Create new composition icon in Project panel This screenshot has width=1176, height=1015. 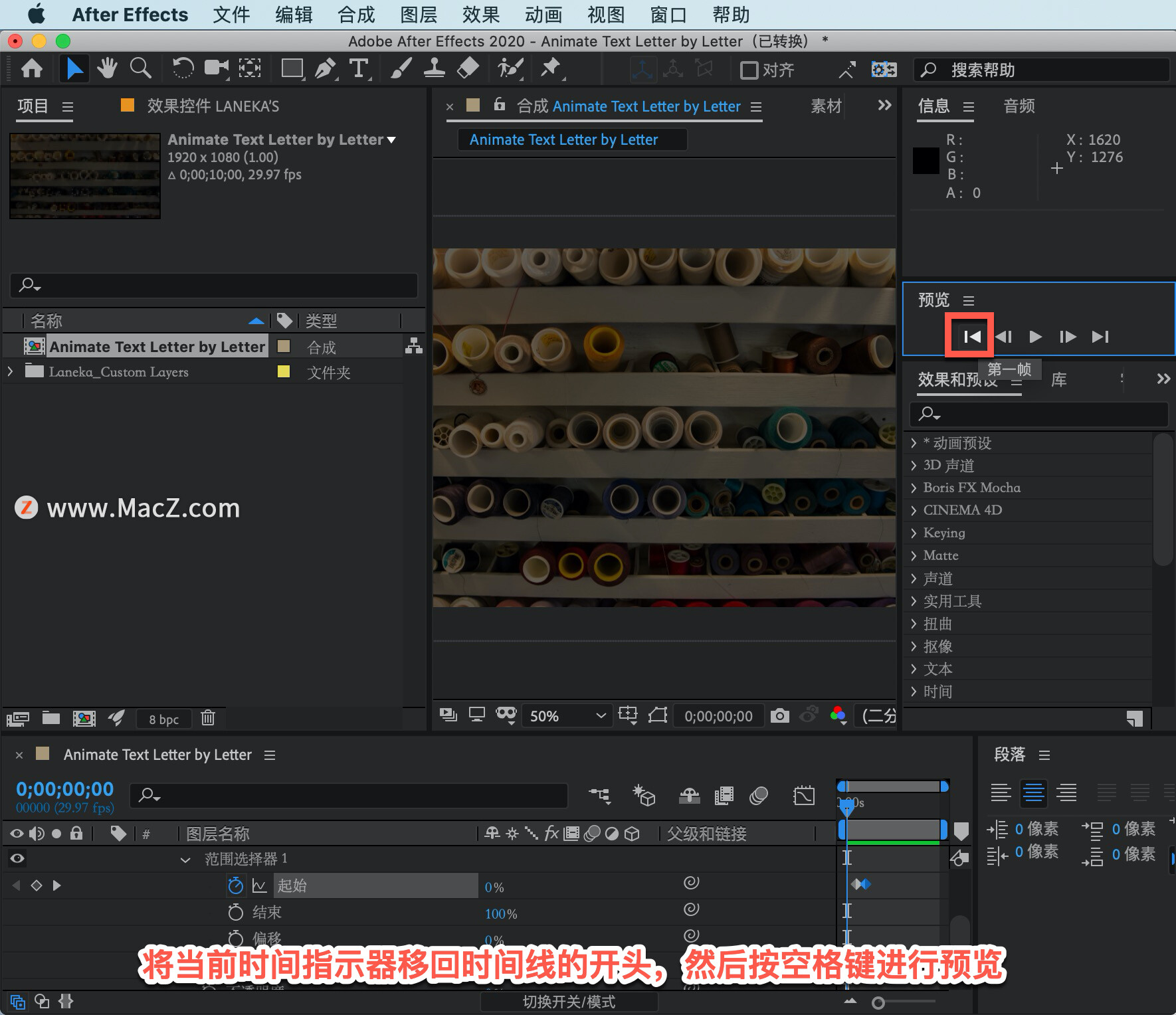coord(84,718)
